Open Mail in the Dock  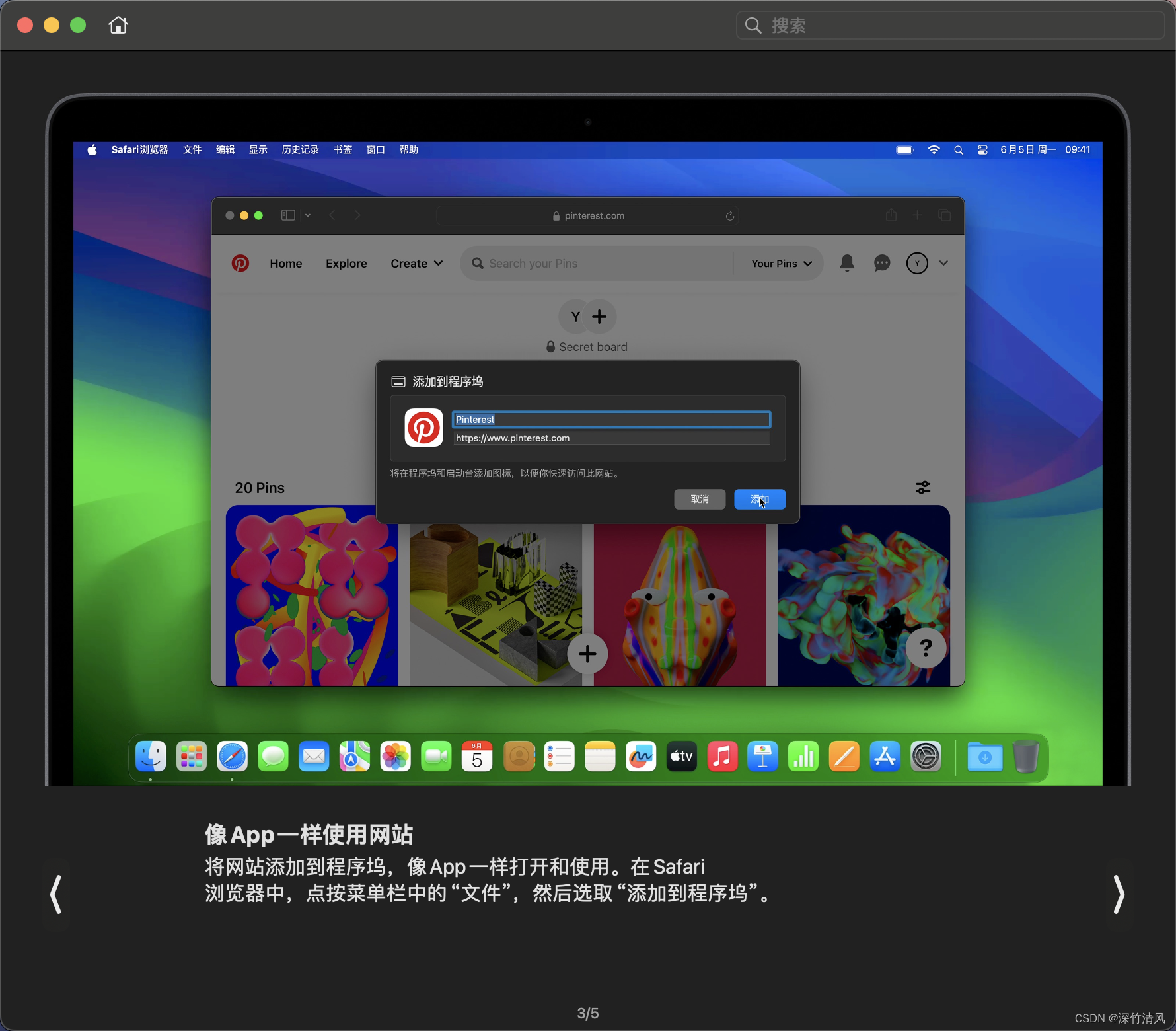(x=314, y=757)
